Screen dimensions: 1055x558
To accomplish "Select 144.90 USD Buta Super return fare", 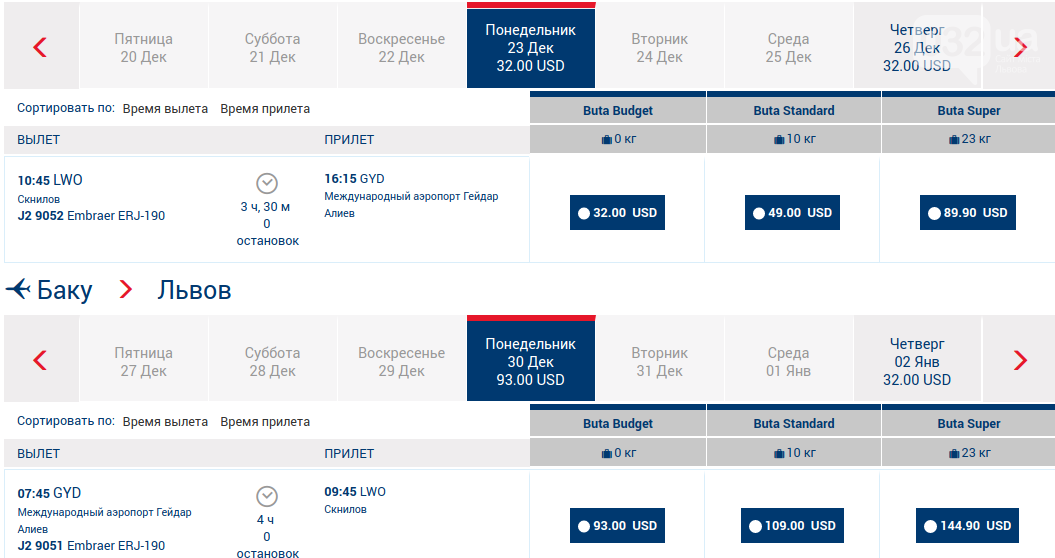I will tap(967, 526).
